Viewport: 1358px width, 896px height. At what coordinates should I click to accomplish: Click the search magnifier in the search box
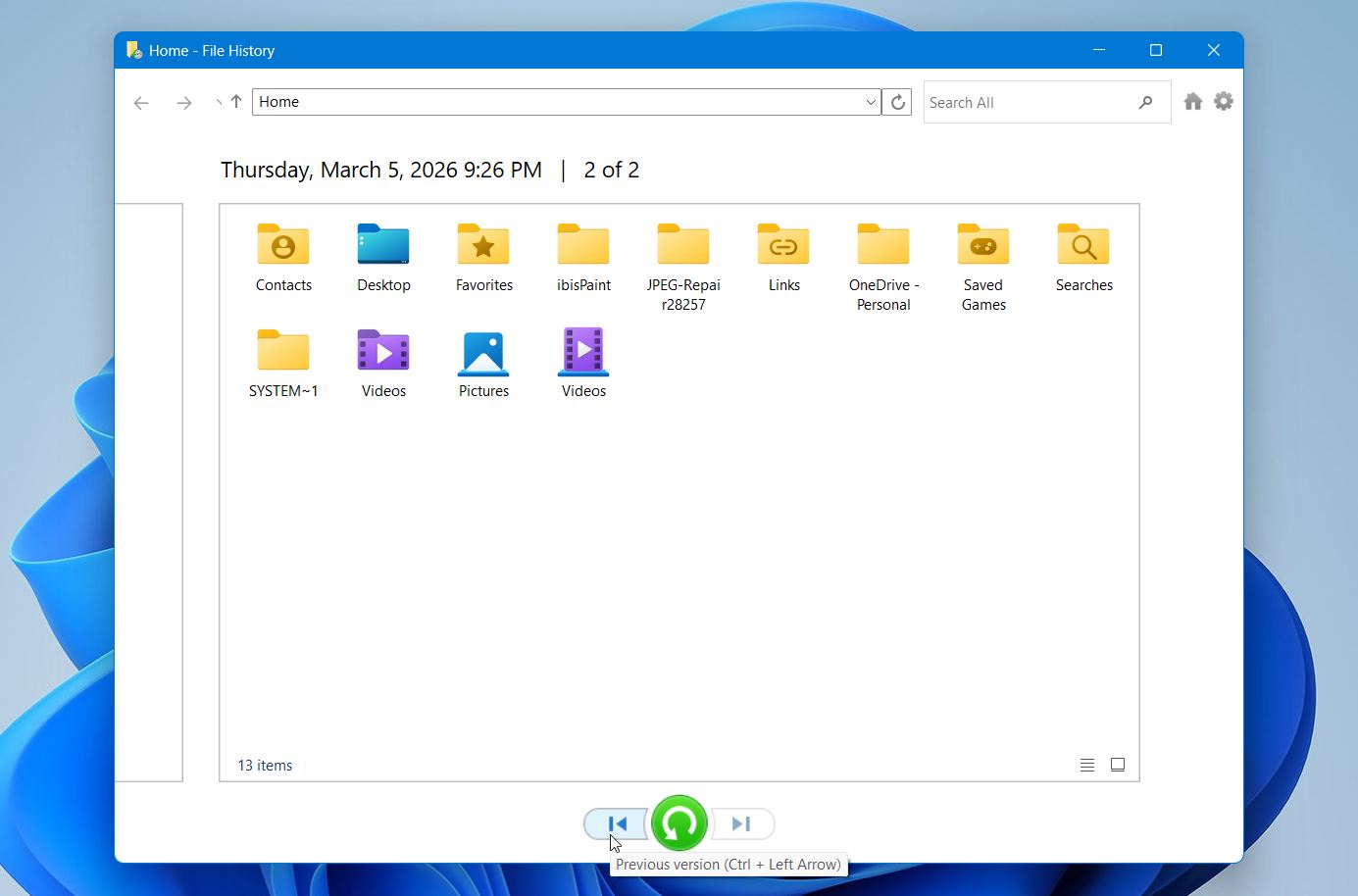click(1145, 101)
